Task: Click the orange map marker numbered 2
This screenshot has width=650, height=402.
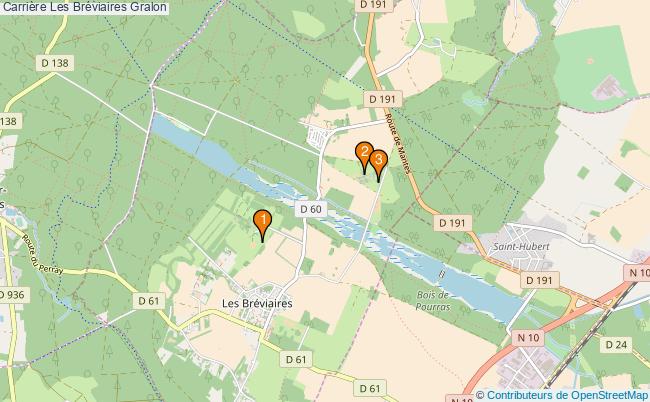Action: (x=364, y=157)
